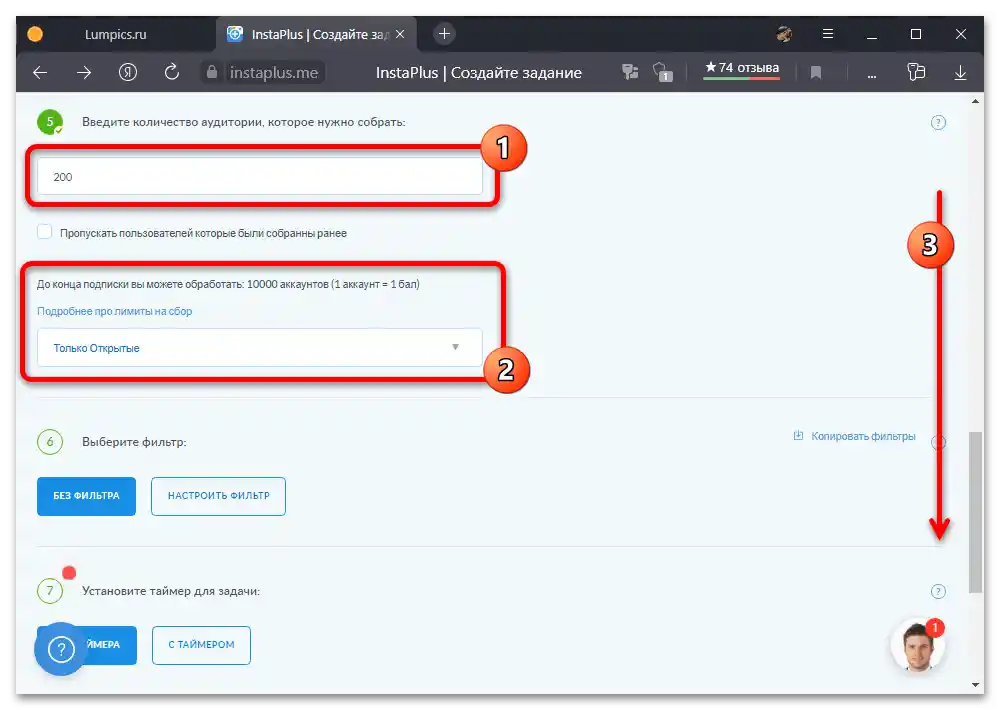Click the step 7 number circle
Screen dimensions: 1000x710
[x=50, y=591]
